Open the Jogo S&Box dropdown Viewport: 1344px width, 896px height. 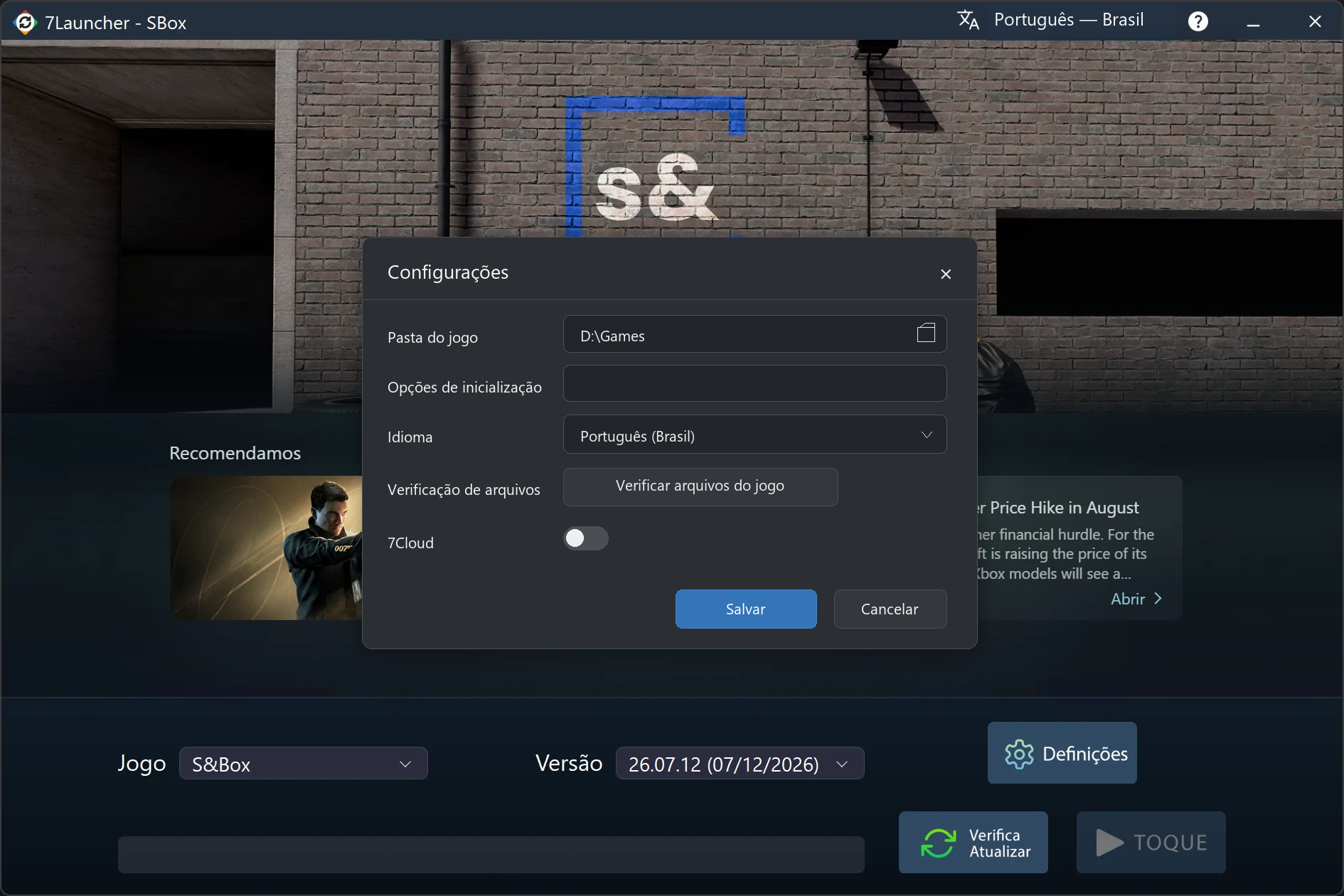(x=304, y=764)
